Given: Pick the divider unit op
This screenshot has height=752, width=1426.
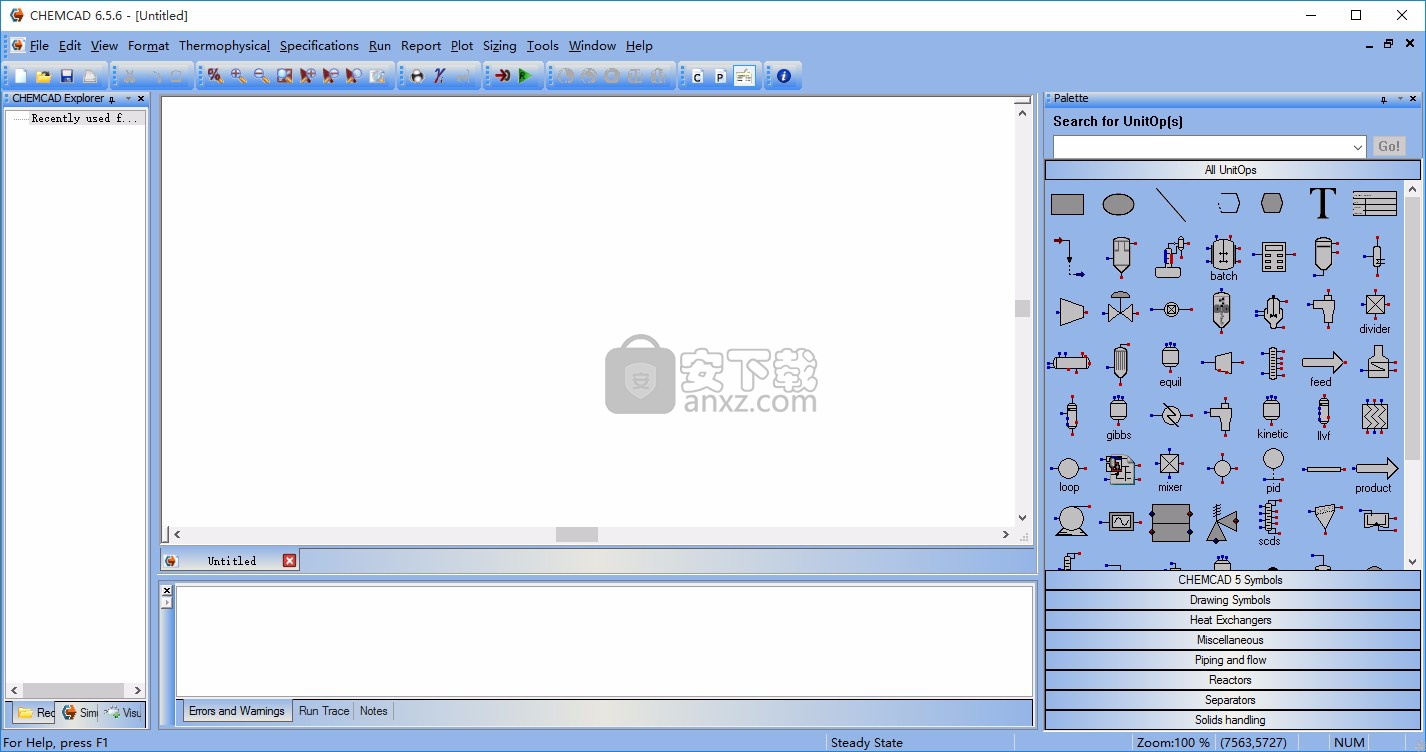Looking at the screenshot, I should coord(1375,312).
